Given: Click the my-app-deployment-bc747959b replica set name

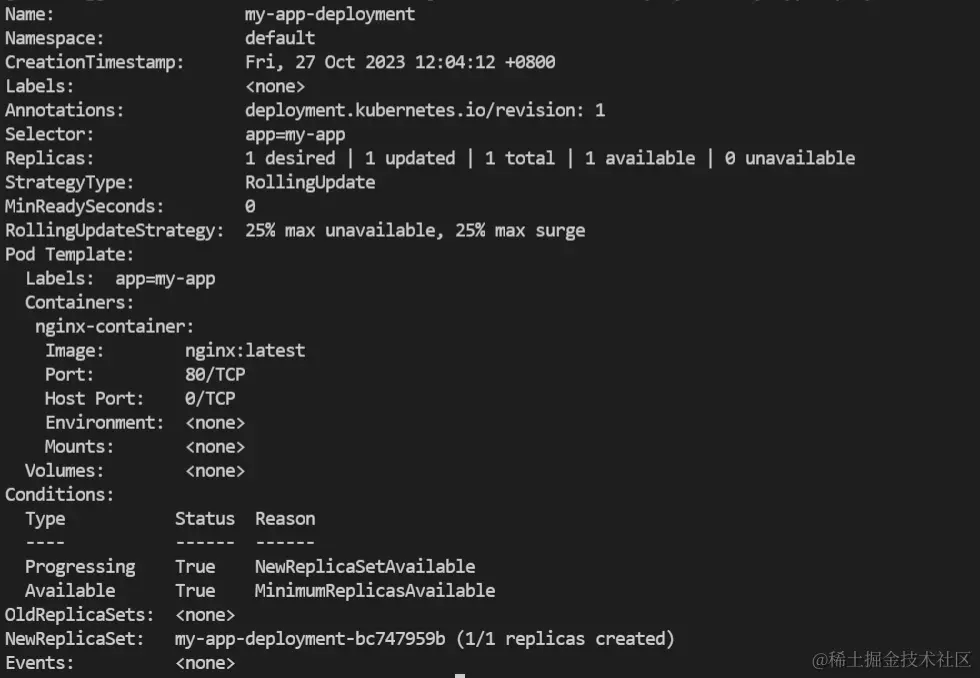Looking at the screenshot, I should [310, 639].
